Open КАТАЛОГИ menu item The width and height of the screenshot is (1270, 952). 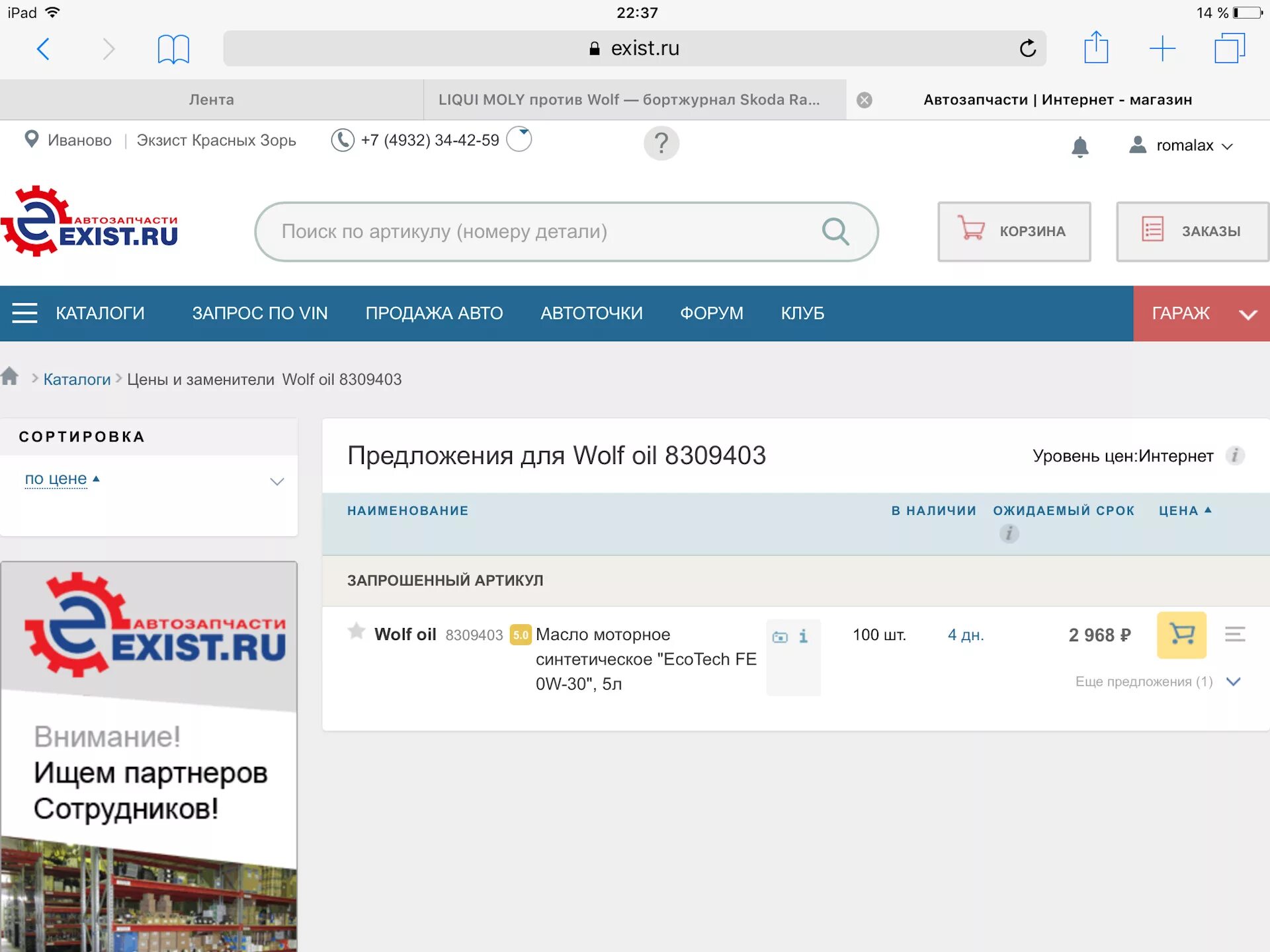pyautogui.click(x=100, y=313)
